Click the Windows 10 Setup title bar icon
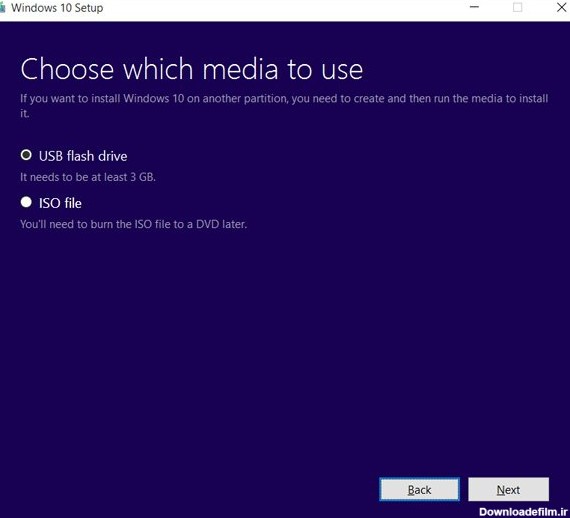The height and width of the screenshot is (518, 570). [2, 8]
